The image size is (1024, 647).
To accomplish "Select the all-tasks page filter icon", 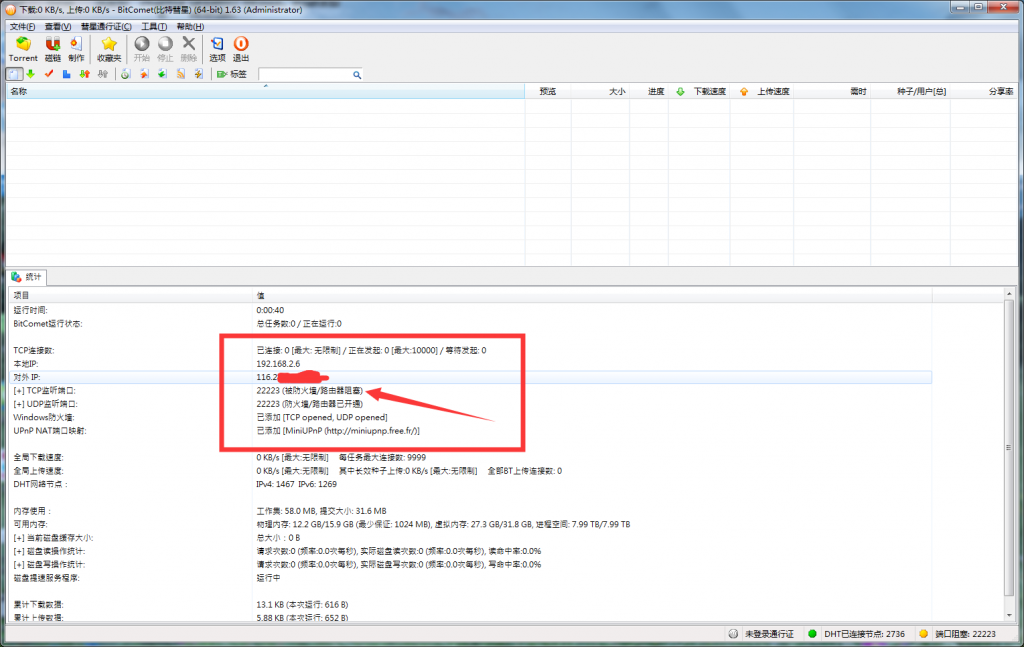I will tap(14, 74).
